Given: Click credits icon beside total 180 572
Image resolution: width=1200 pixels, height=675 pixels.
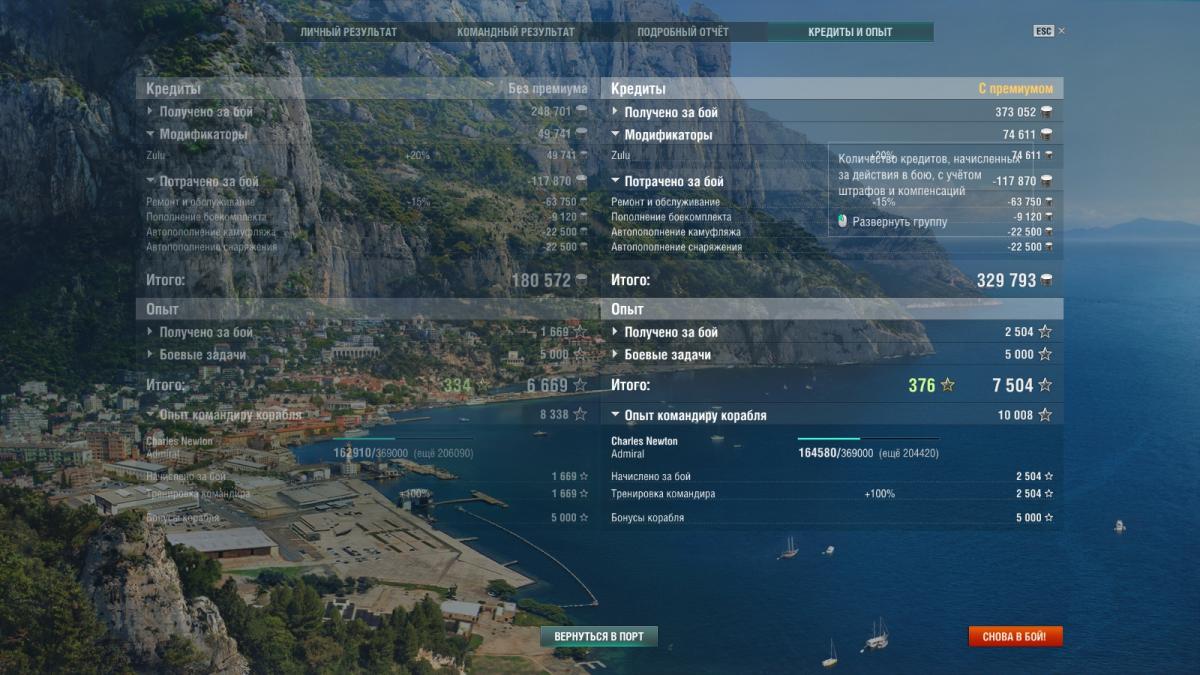Looking at the screenshot, I should pyautogui.click(x=582, y=281).
